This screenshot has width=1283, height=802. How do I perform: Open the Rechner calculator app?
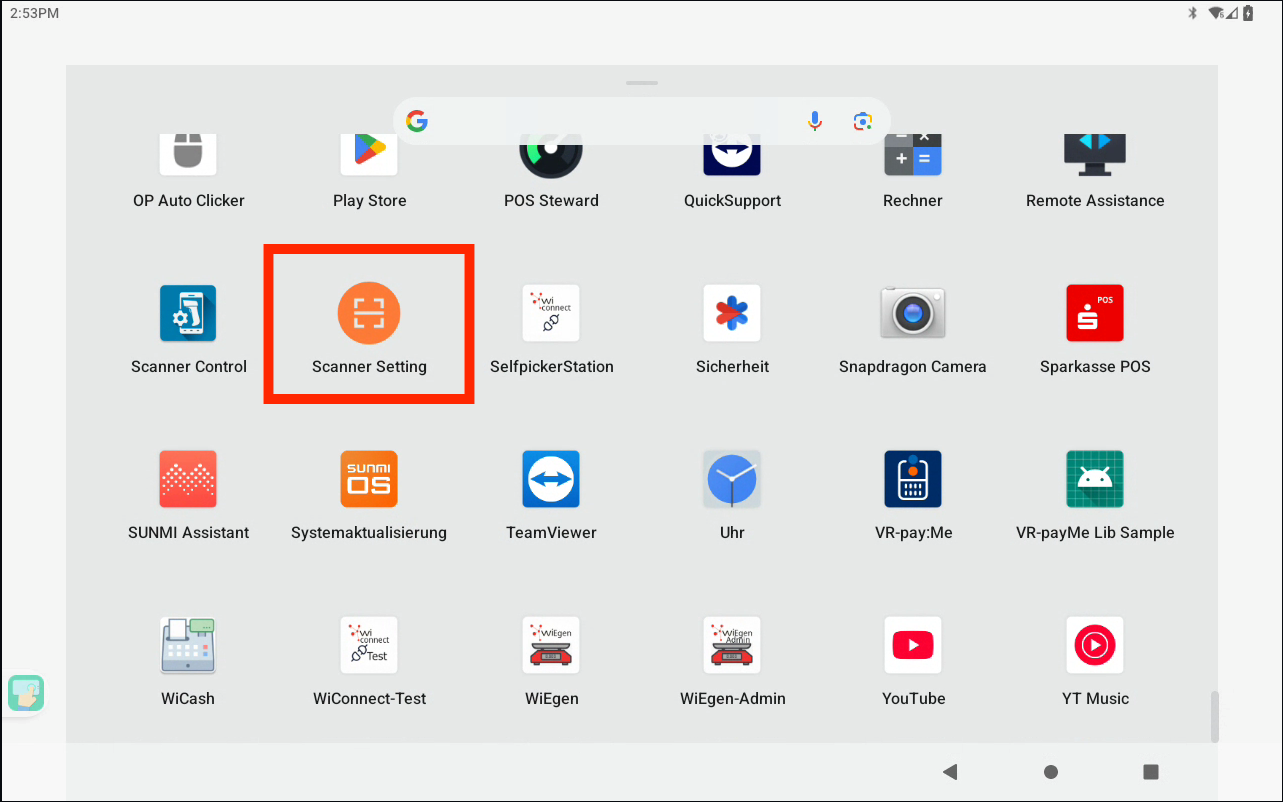(x=913, y=155)
